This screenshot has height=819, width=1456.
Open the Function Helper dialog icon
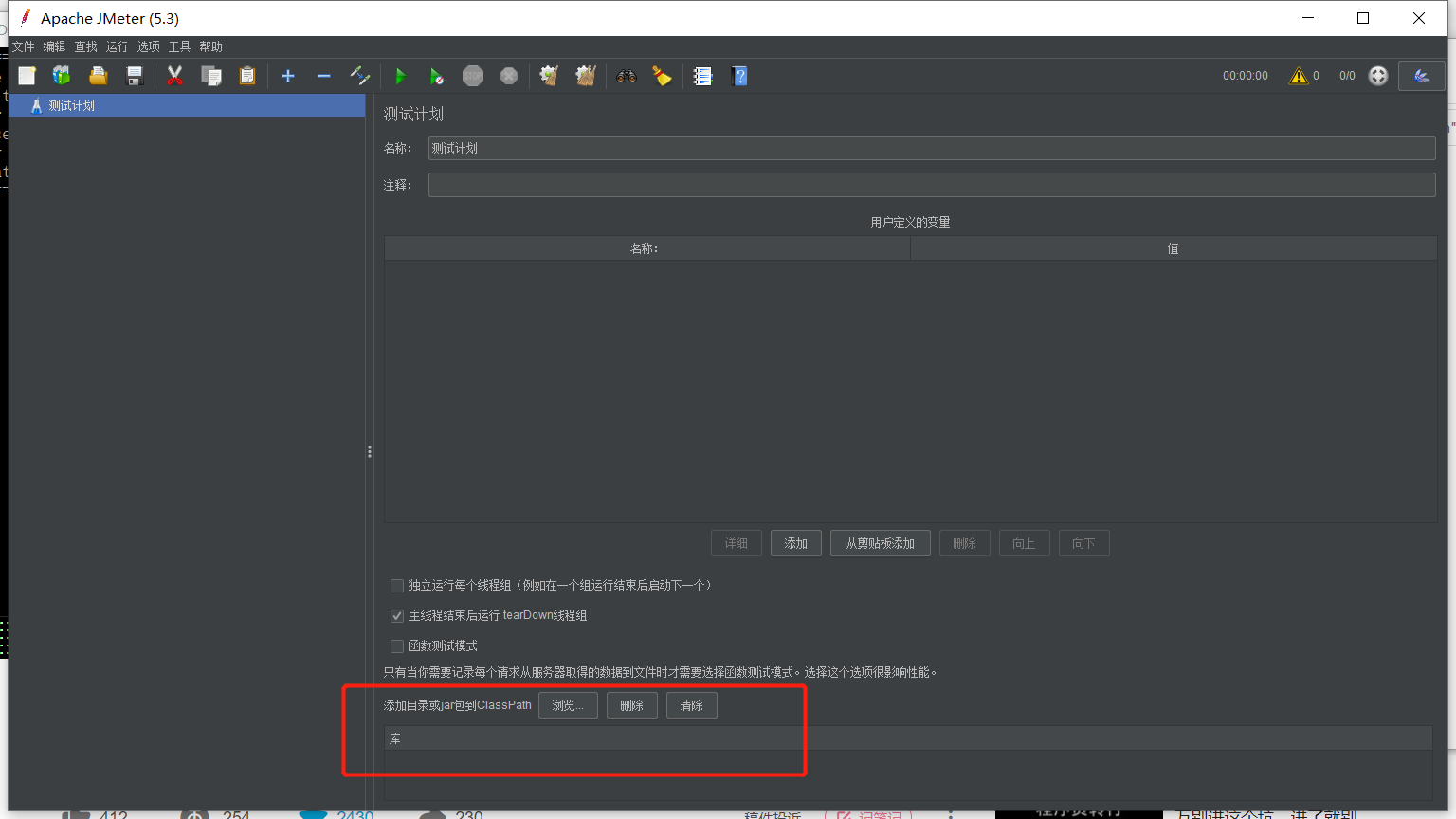pyautogui.click(x=702, y=76)
